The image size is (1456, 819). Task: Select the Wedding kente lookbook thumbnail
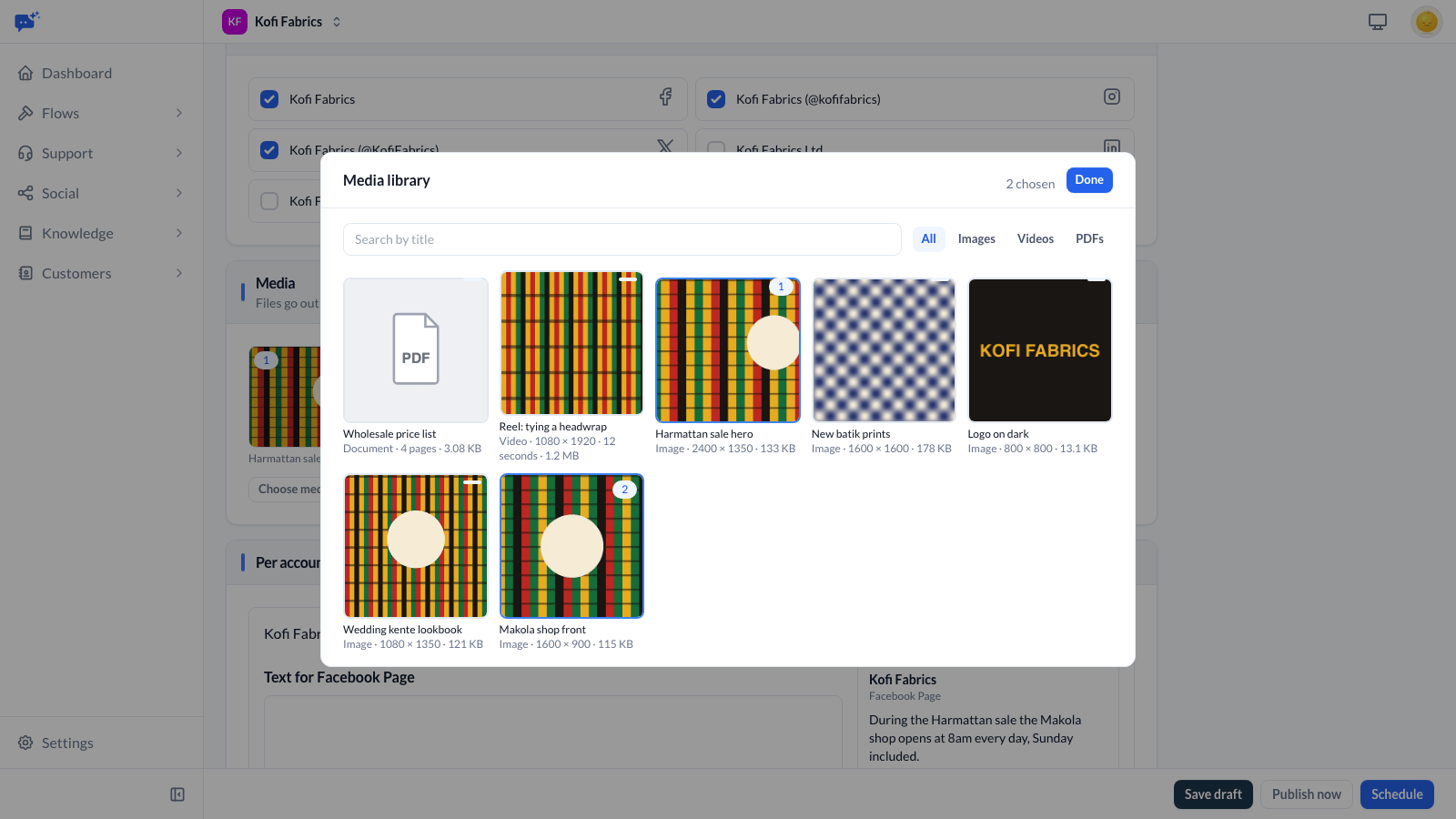click(416, 546)
